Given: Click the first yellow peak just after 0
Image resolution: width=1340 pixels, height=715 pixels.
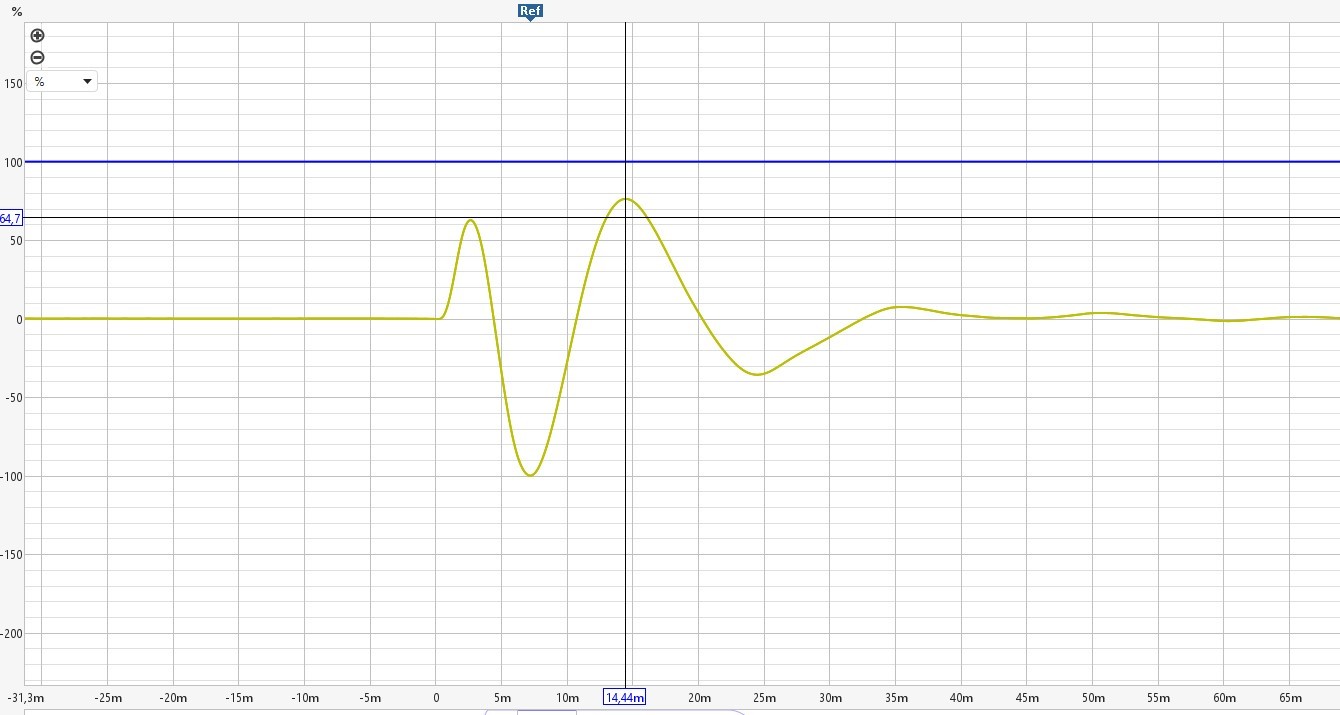Looking at the screenshot, I should (470, 220).
